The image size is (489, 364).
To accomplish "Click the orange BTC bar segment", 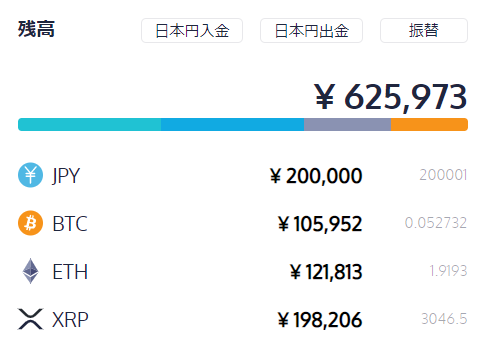I will pos(429,124).
